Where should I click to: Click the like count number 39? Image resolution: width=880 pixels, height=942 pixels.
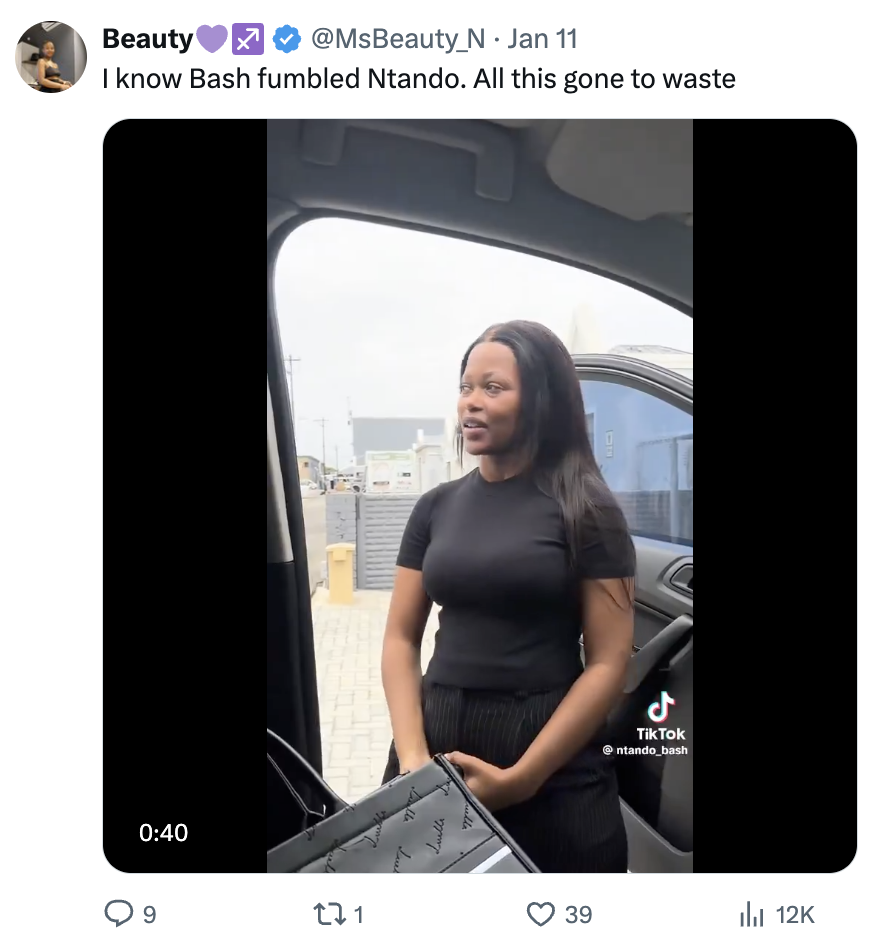[x=578, y=914]
